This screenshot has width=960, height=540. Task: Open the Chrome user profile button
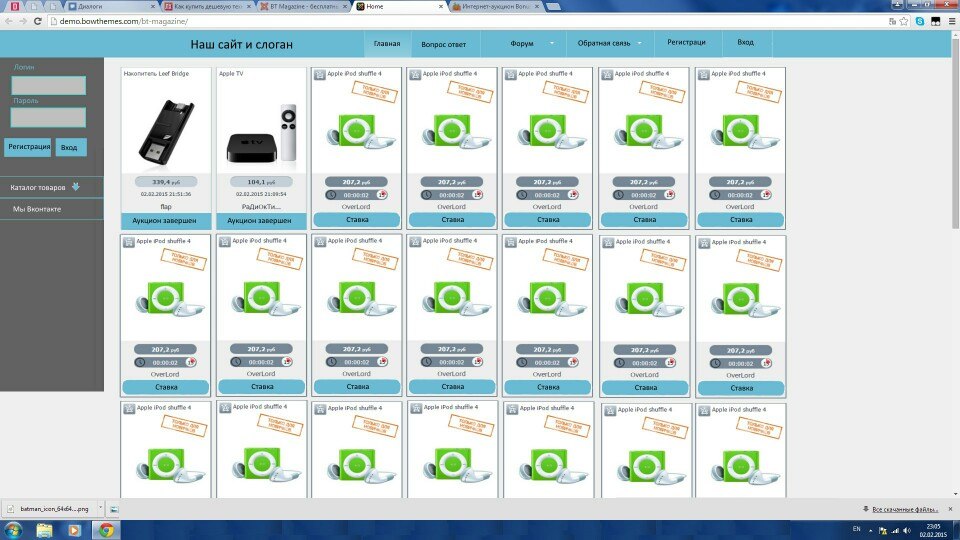click(897, 4)
